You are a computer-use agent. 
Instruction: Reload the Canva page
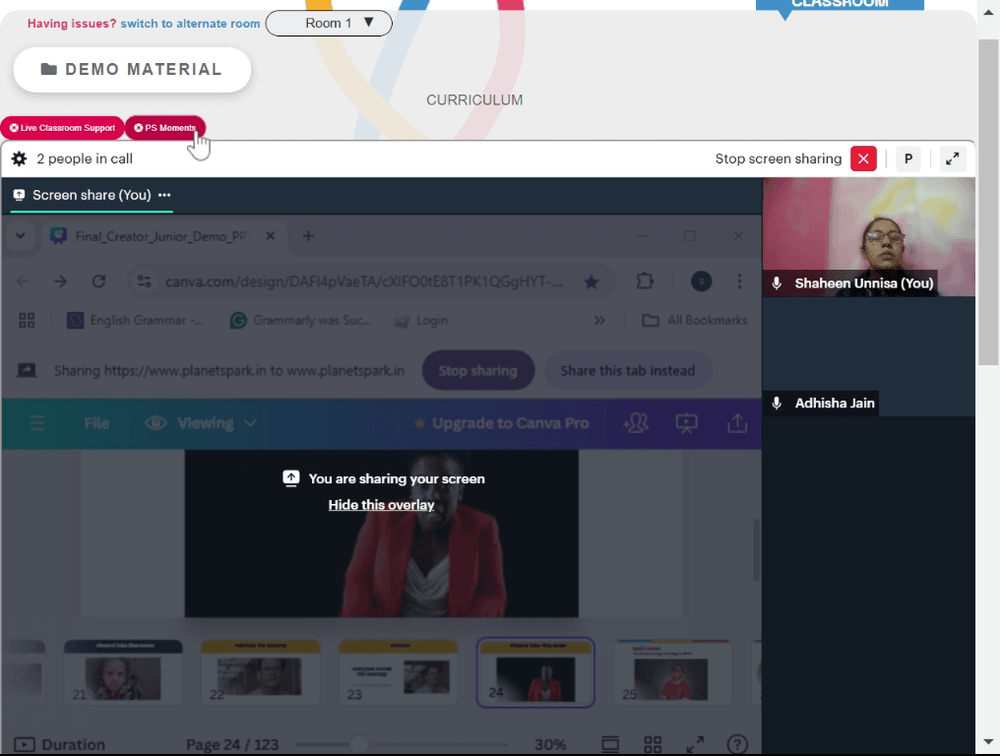pyautogui.click(x=99, y=281)
